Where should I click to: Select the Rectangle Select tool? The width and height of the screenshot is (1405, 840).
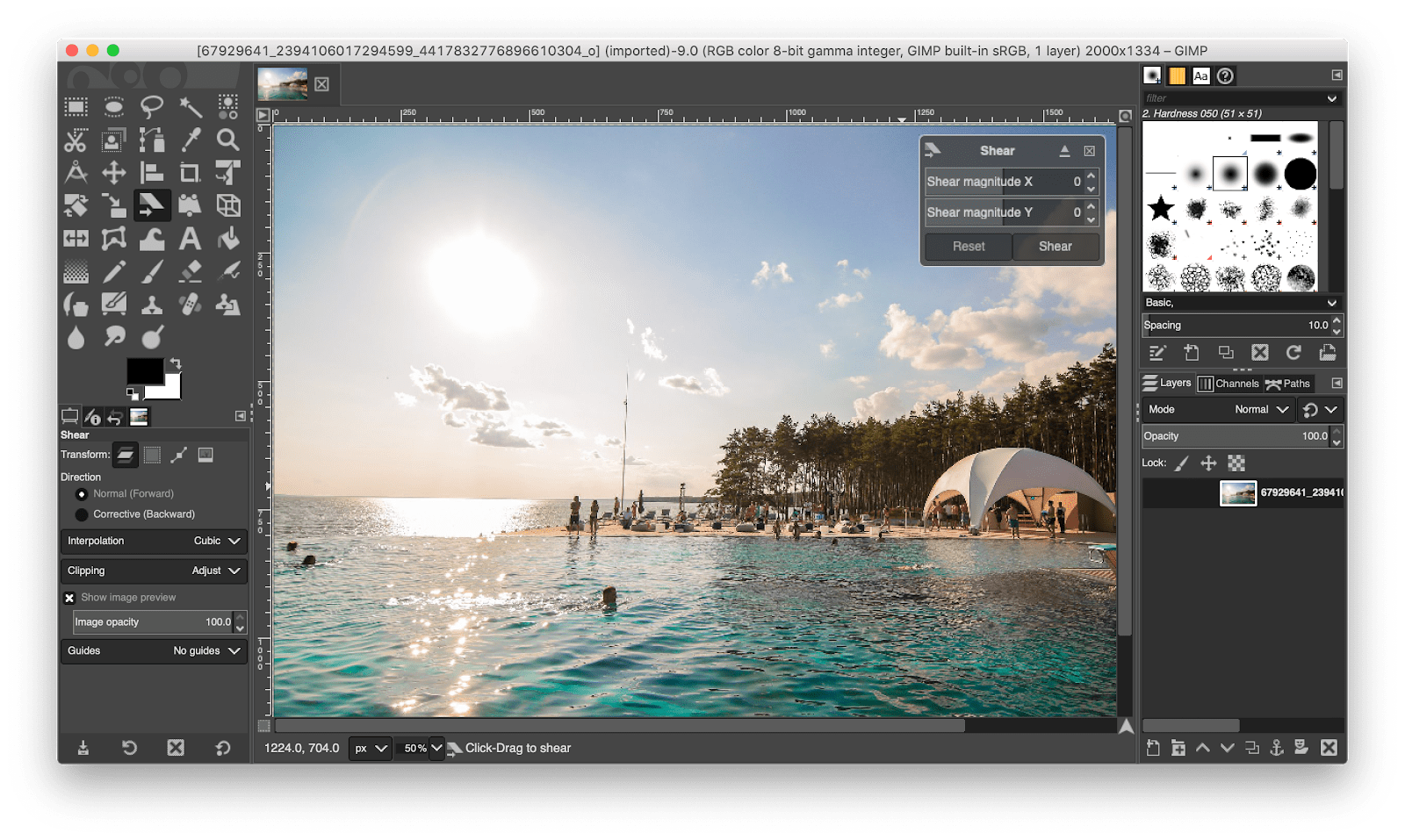point(76,106)
